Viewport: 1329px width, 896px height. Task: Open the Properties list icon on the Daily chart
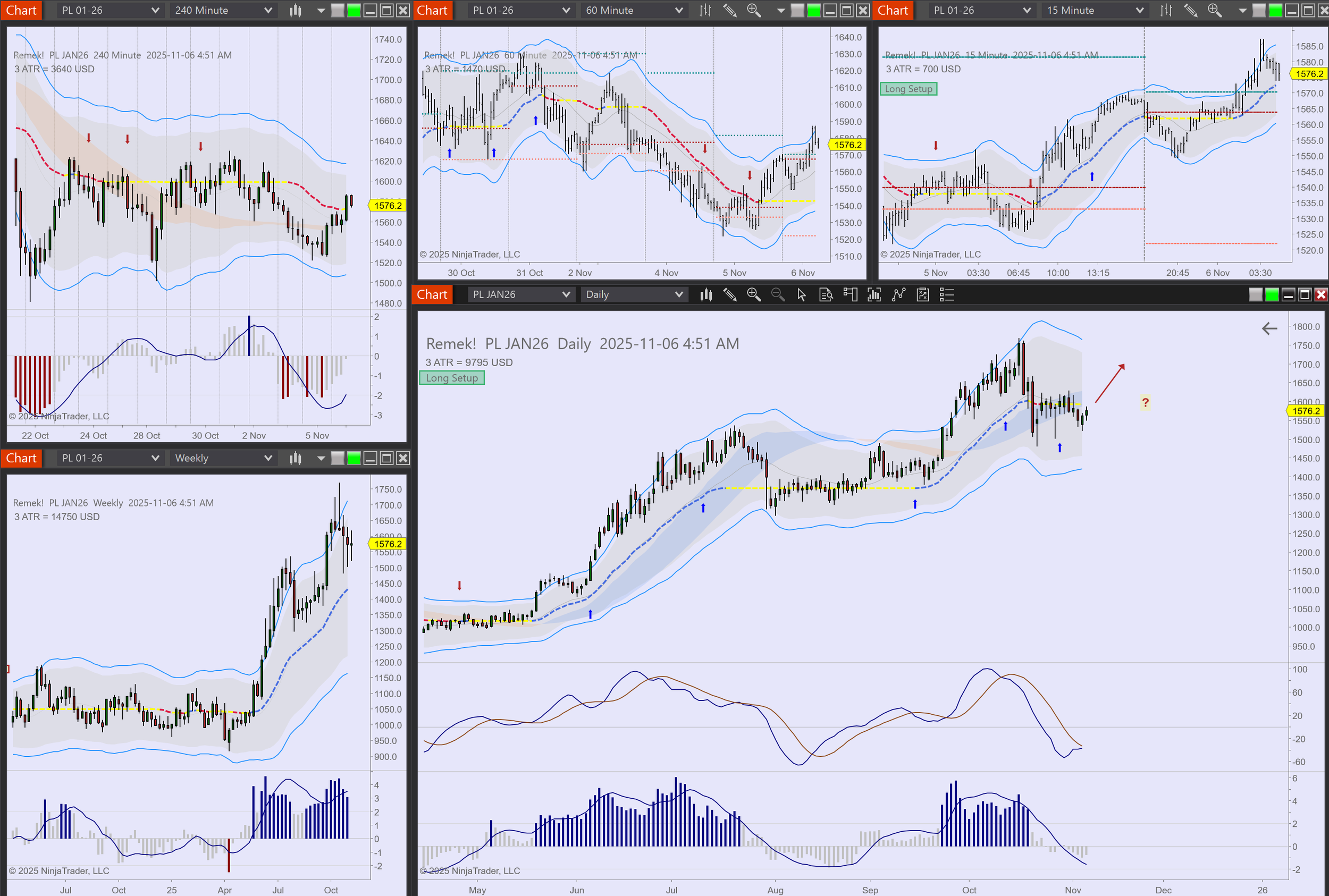(x=947, y=295)
